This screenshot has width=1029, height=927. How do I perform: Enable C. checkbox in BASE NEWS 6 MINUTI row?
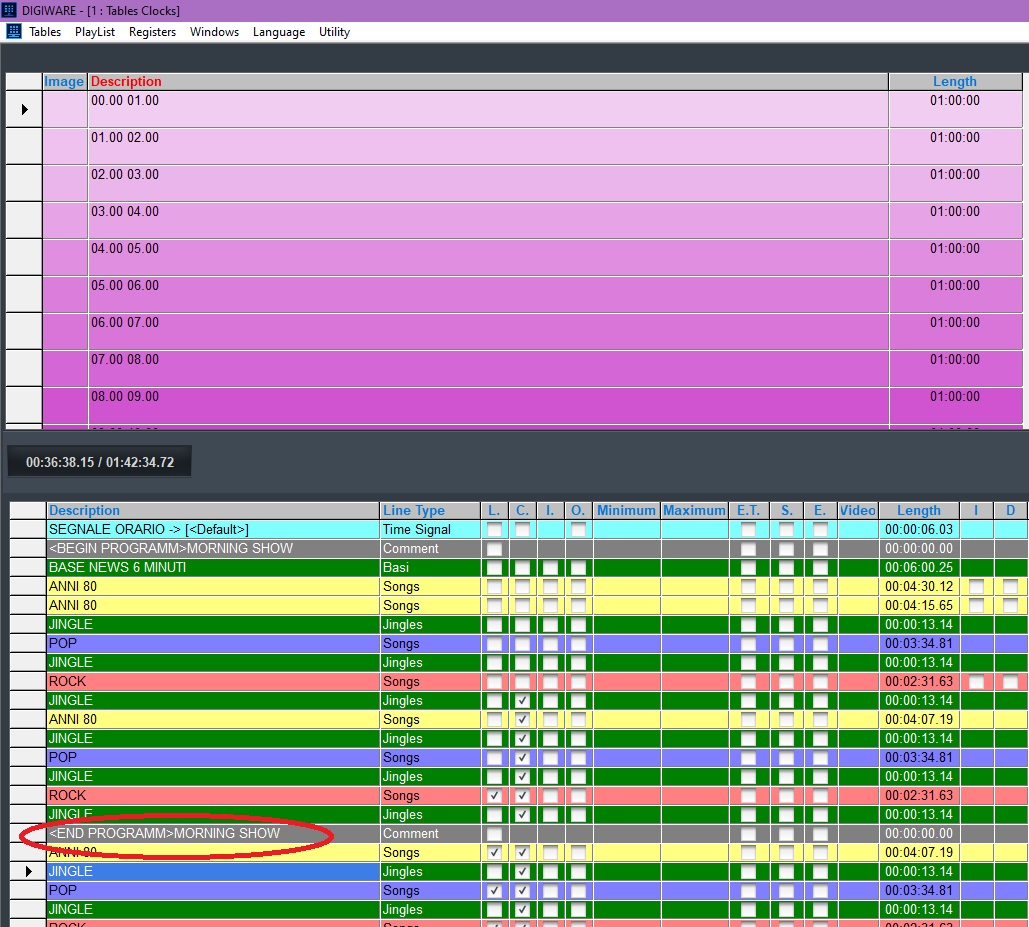pos(522,568)
